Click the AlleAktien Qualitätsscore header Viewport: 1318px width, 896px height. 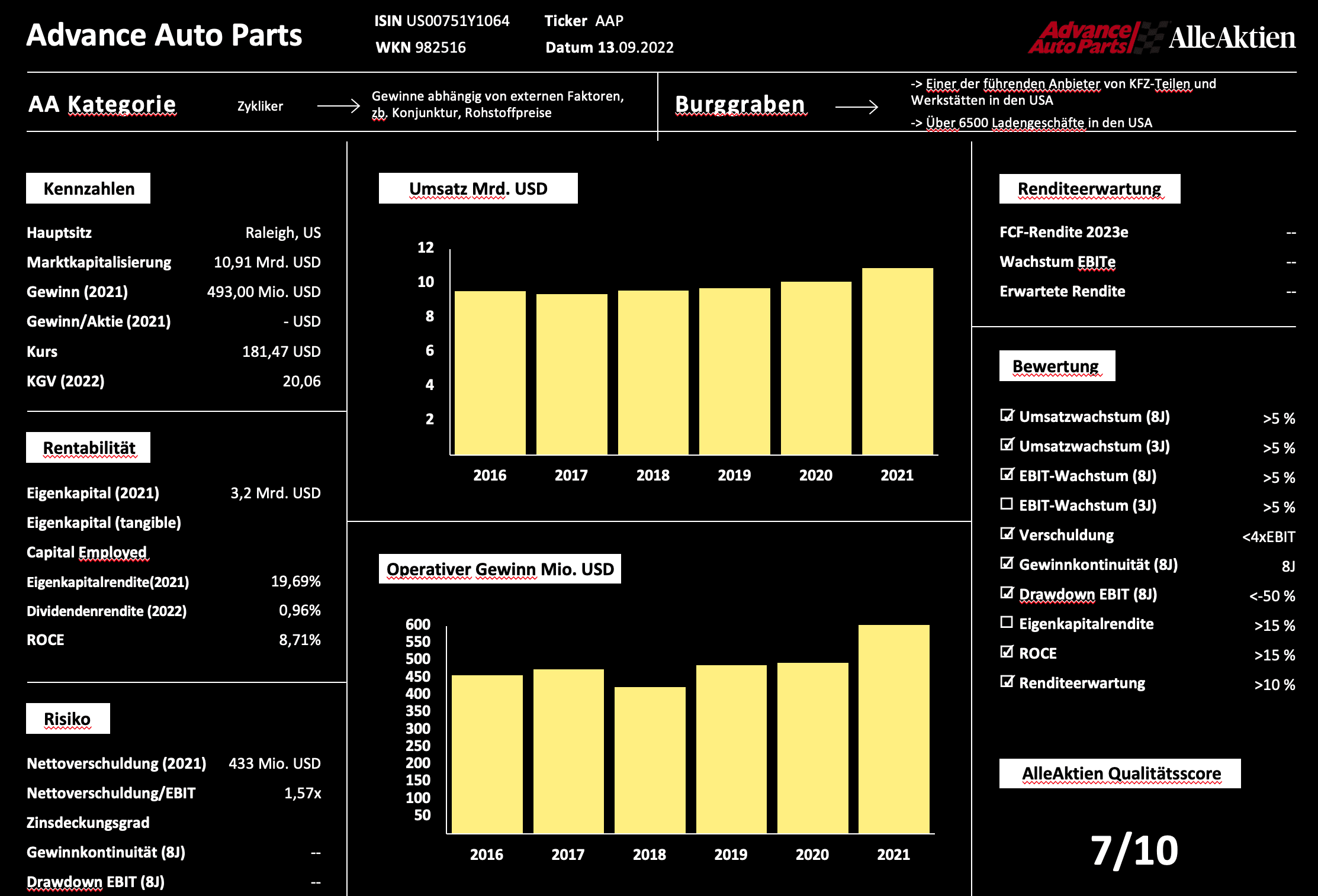tap(1120, 773)
